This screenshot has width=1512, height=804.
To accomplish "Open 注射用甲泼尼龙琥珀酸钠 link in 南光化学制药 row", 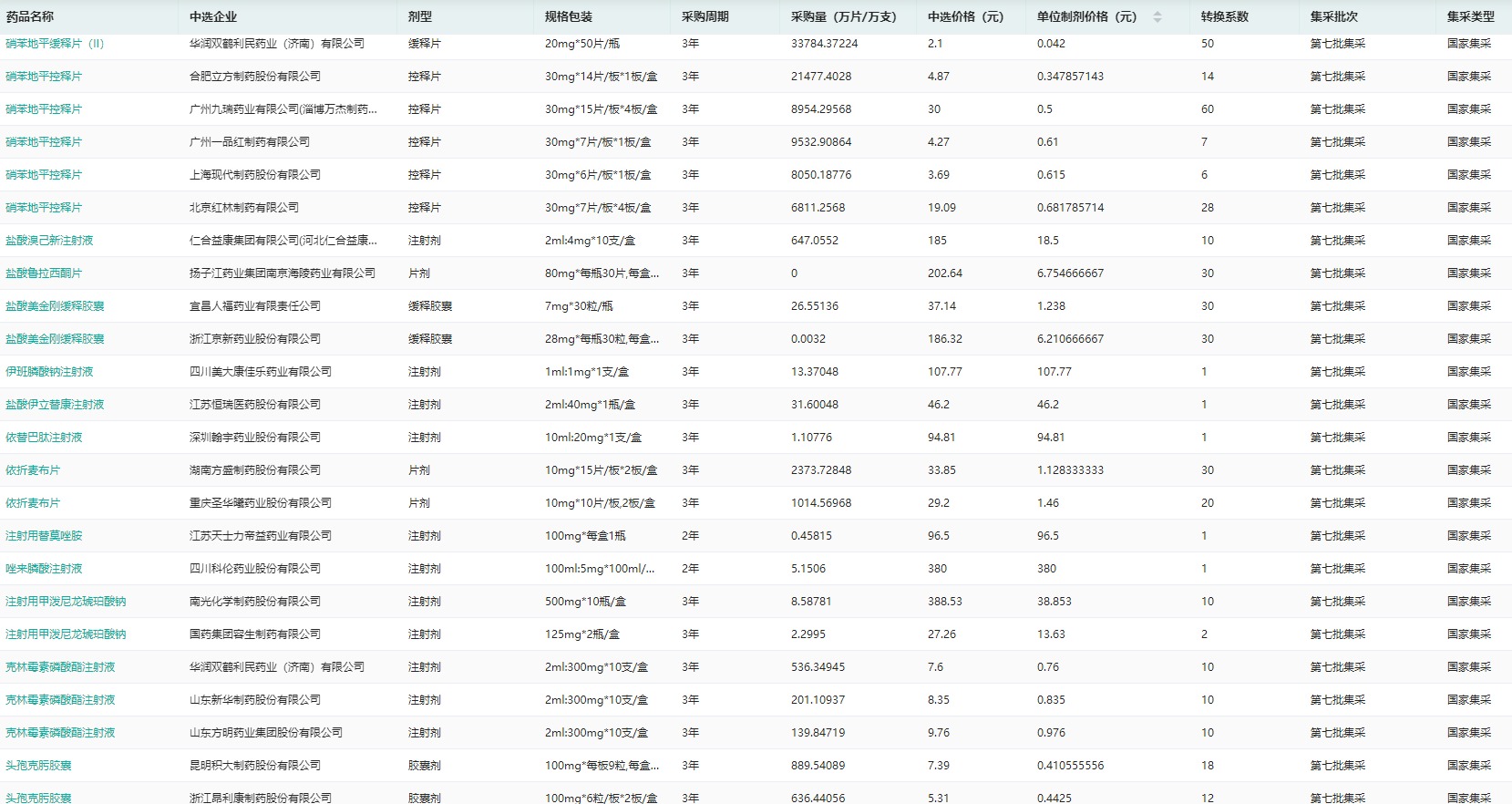I will point(66,602).
